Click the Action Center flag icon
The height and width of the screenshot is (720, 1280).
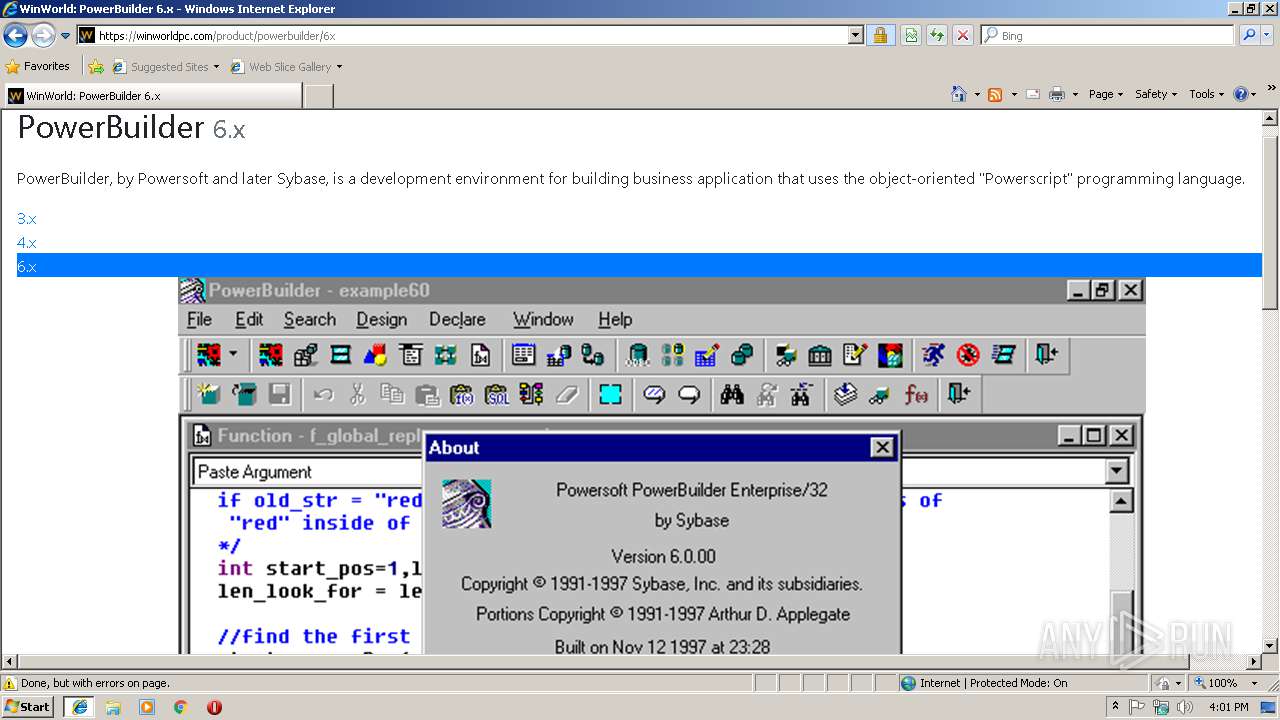[1138, 707]
